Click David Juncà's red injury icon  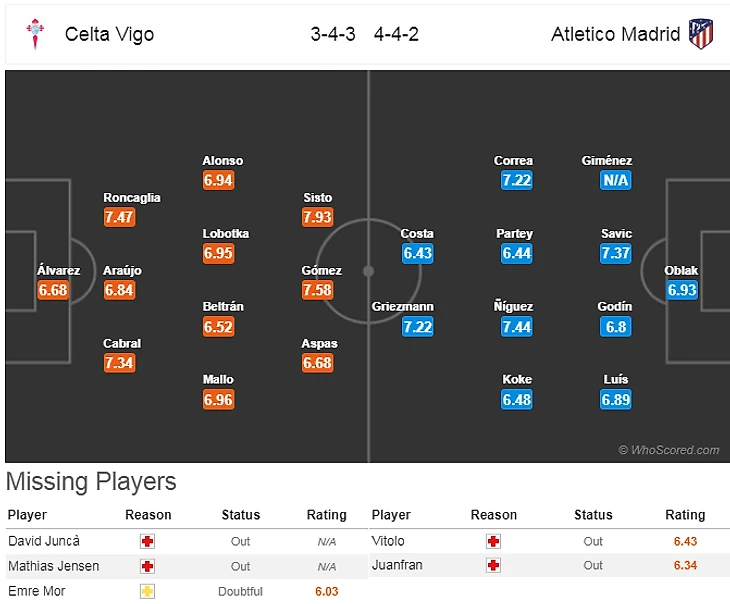(x=148, y=541)
